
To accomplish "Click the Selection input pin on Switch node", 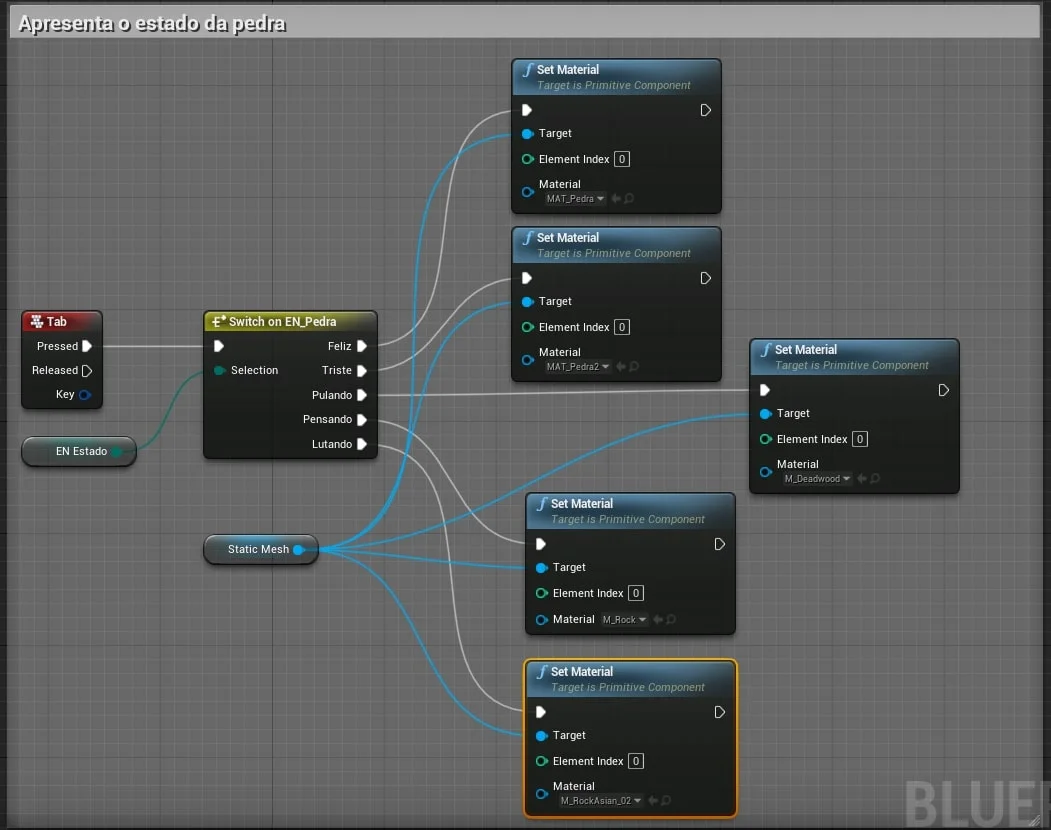I will click(x=219, y=371).
